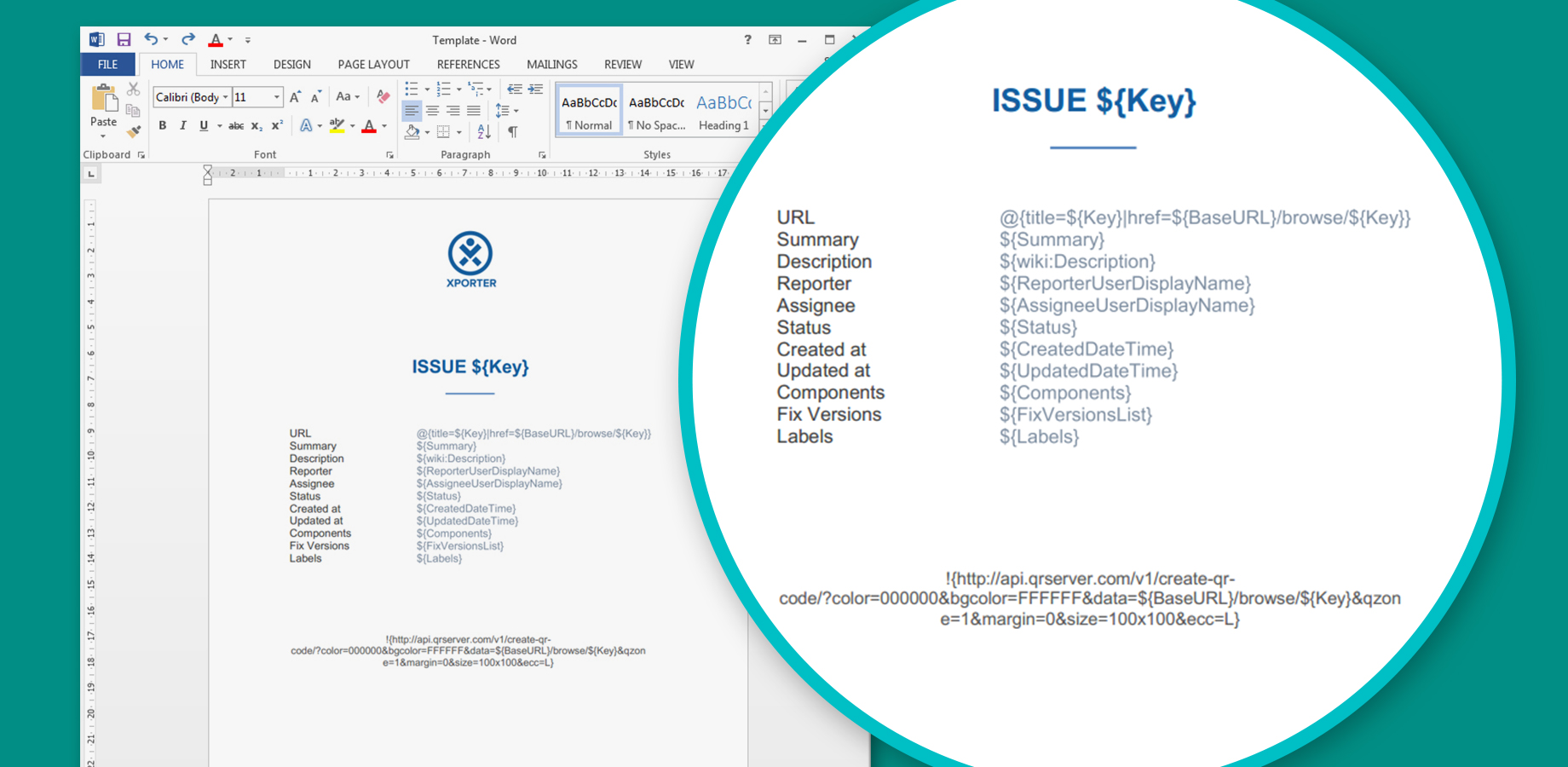The height and width of the screenshot is (767, 1568).
Task: Pick the yellow text highlight color
Action: point(337,126)
